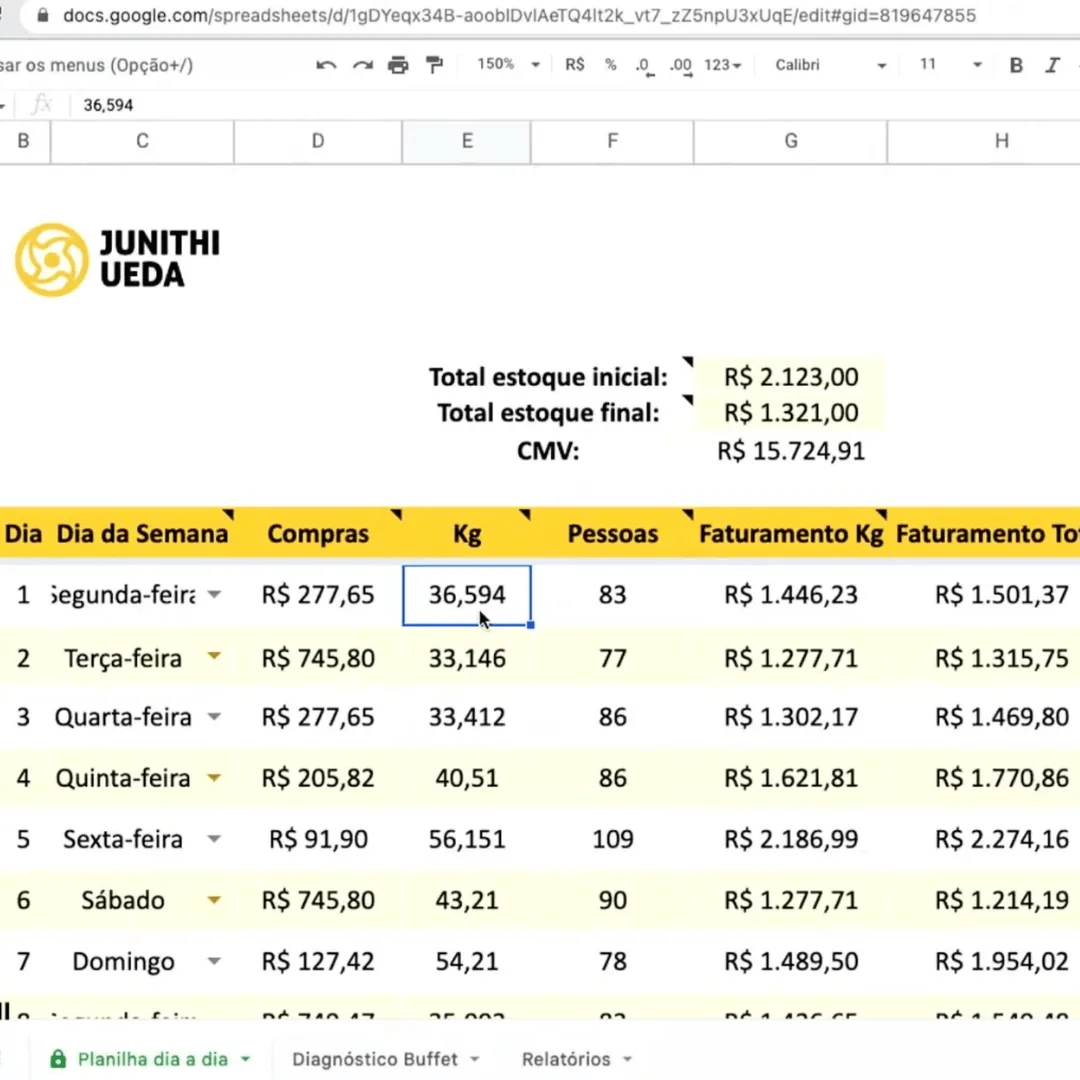Select Kg cell 36,594
The width and height of the screenshot is (1080, 1080).
[466, 595]
